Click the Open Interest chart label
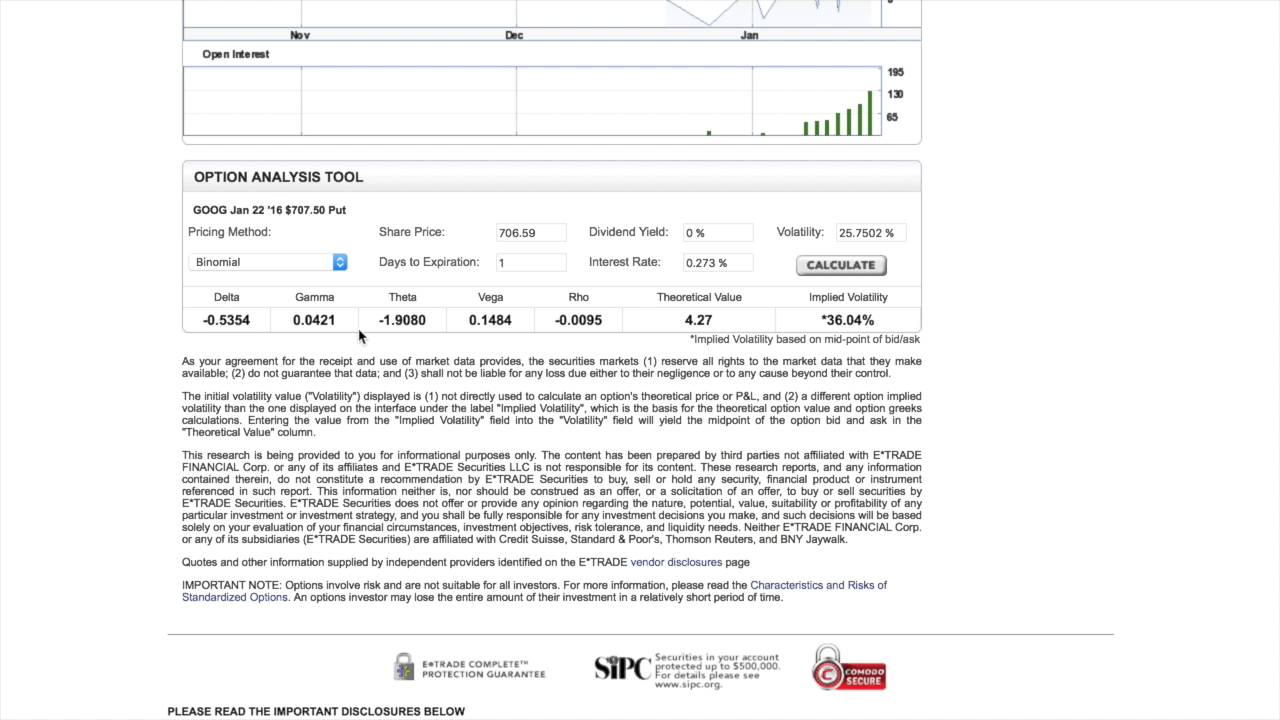The image size is (1280, 720). (235, 54)
